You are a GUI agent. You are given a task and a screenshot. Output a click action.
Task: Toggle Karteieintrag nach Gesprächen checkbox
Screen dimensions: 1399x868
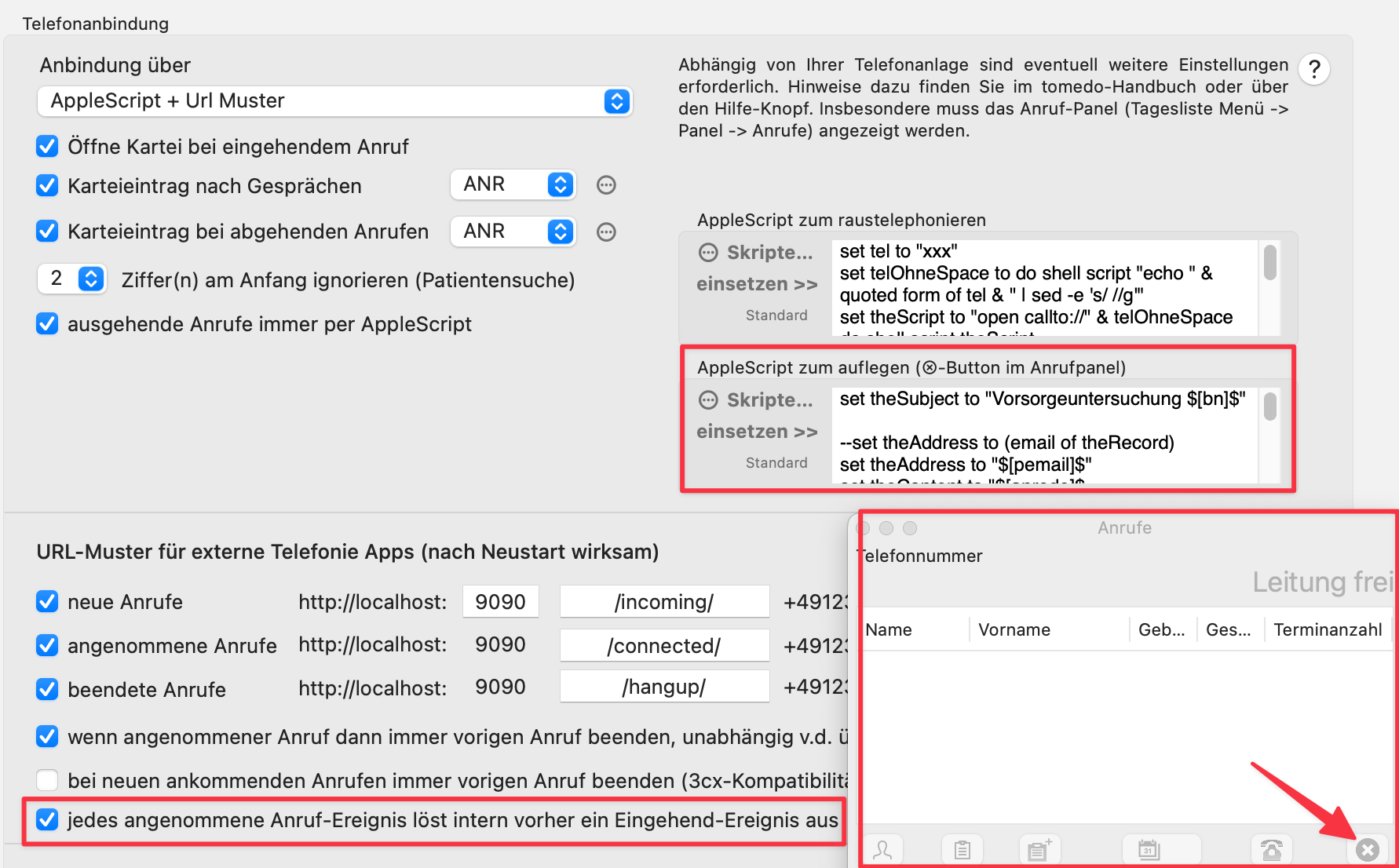click(47, 185)
